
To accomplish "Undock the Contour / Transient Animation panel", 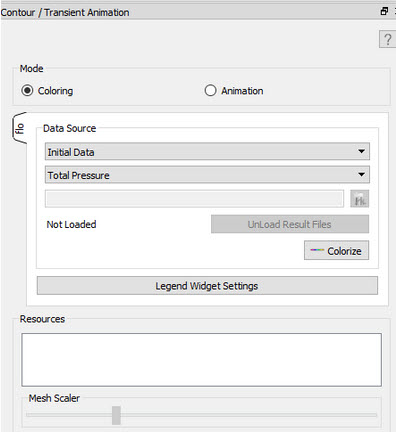I will pos(384,12).
